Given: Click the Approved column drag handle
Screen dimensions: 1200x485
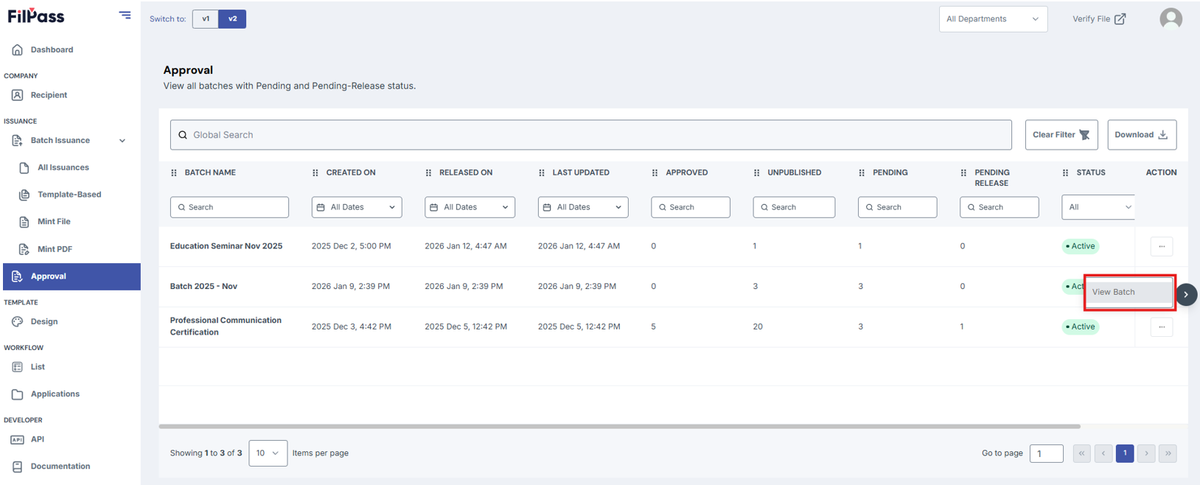Looking at the screenshot, I should click(x=656, y=173).
